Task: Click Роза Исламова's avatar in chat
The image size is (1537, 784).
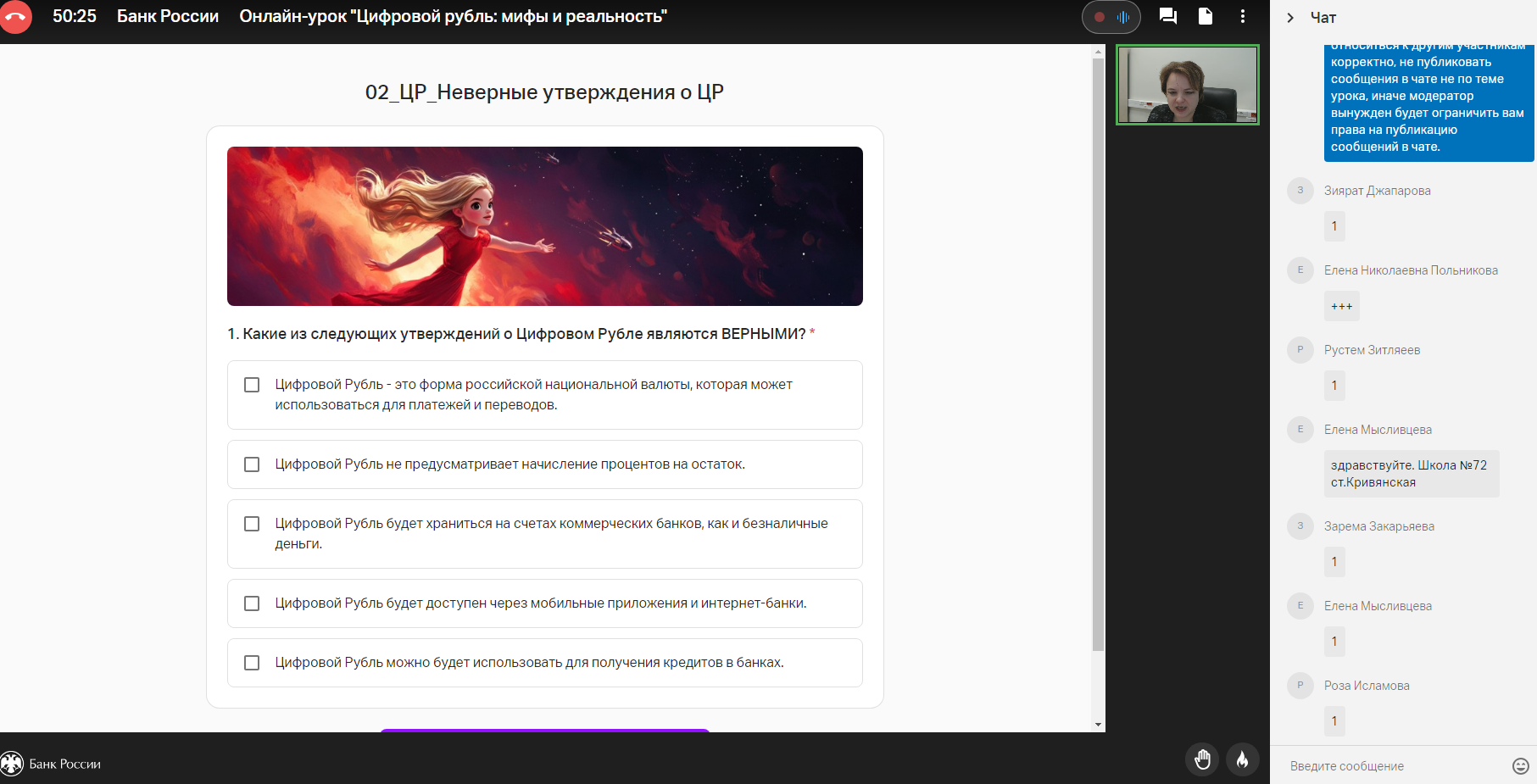Action: click(1300, 686)
